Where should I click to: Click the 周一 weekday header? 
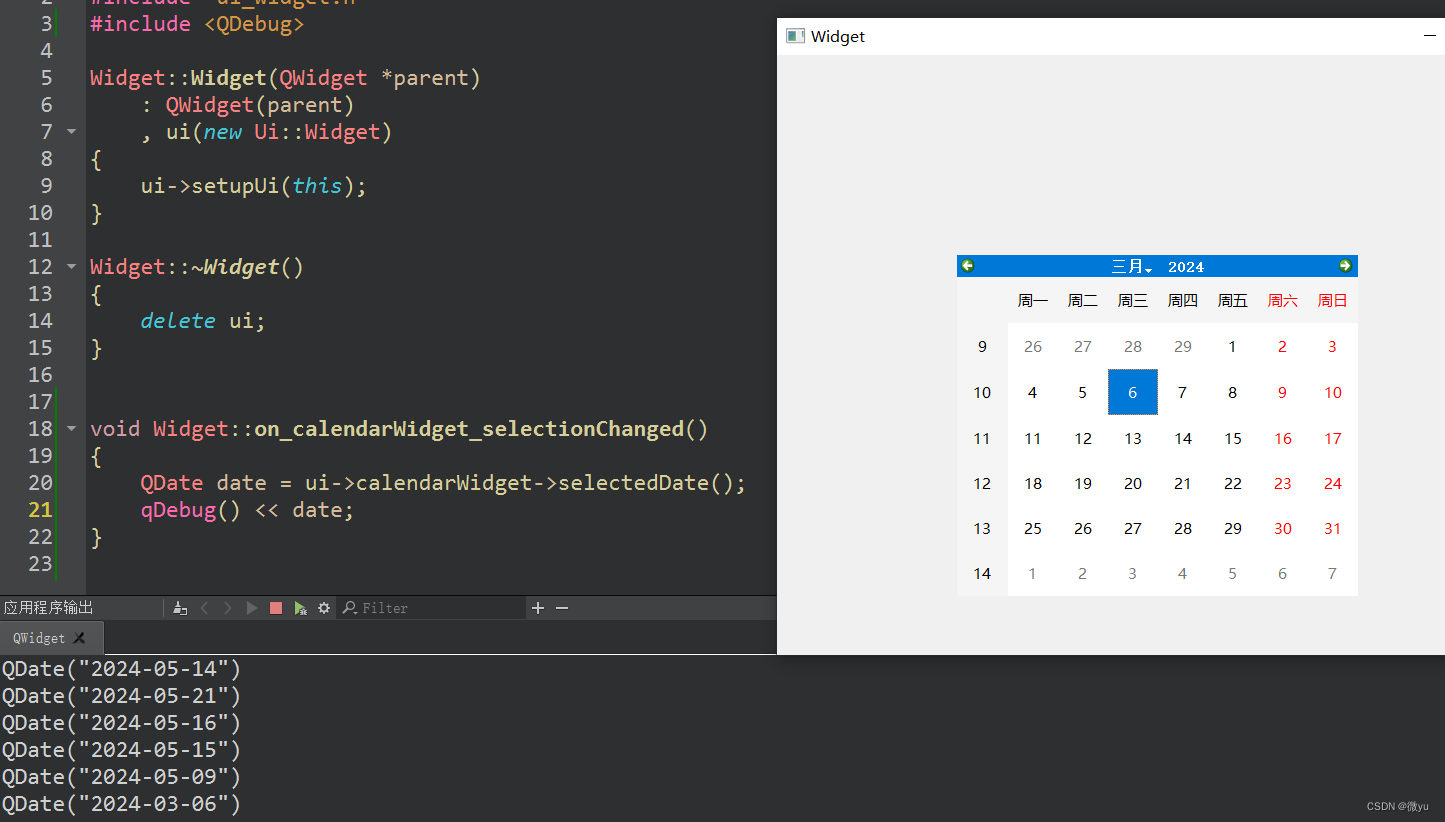coord(1033,300)
